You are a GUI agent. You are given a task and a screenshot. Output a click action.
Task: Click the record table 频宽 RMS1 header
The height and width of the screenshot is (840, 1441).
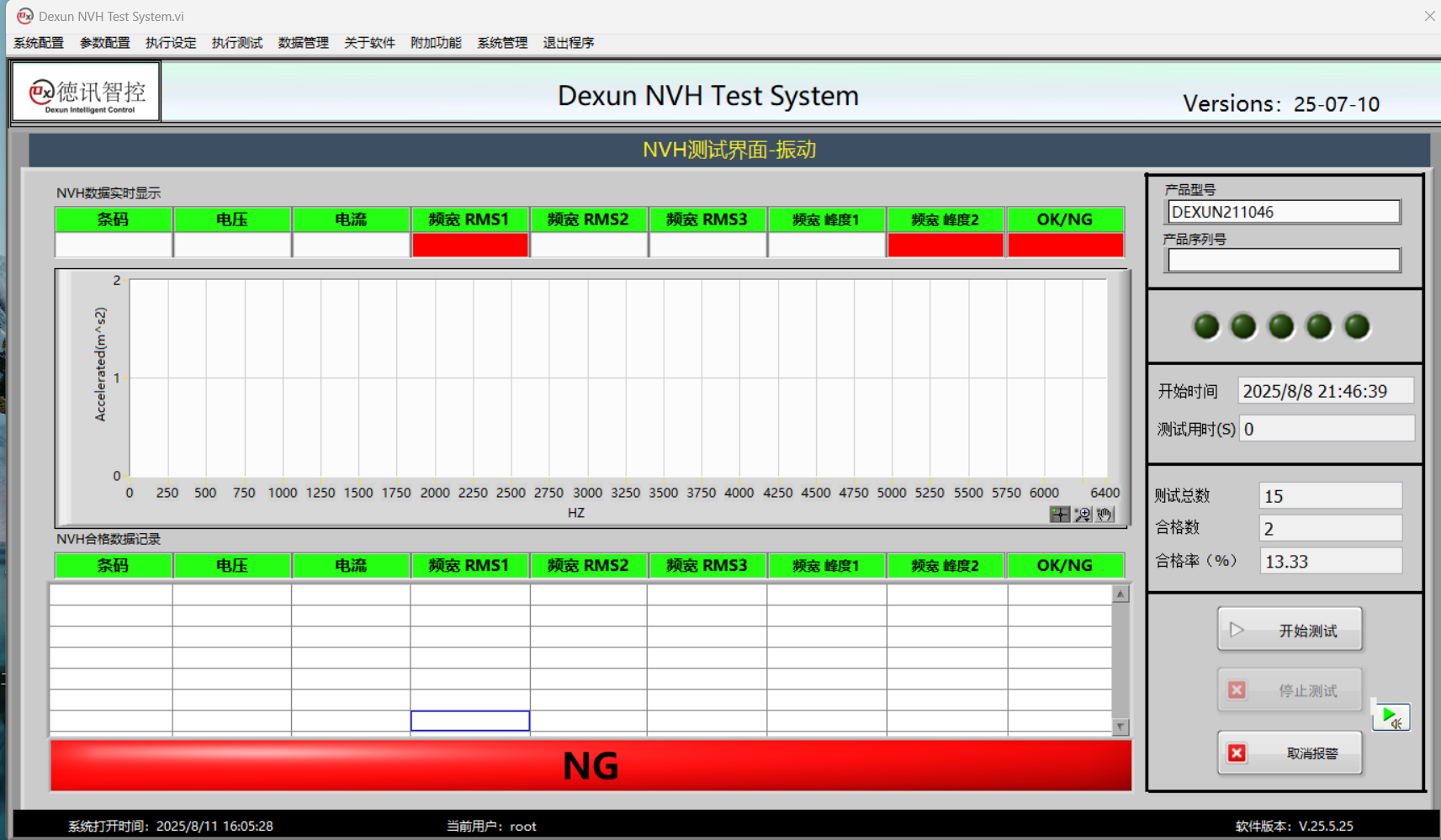(x=470, y=566)
